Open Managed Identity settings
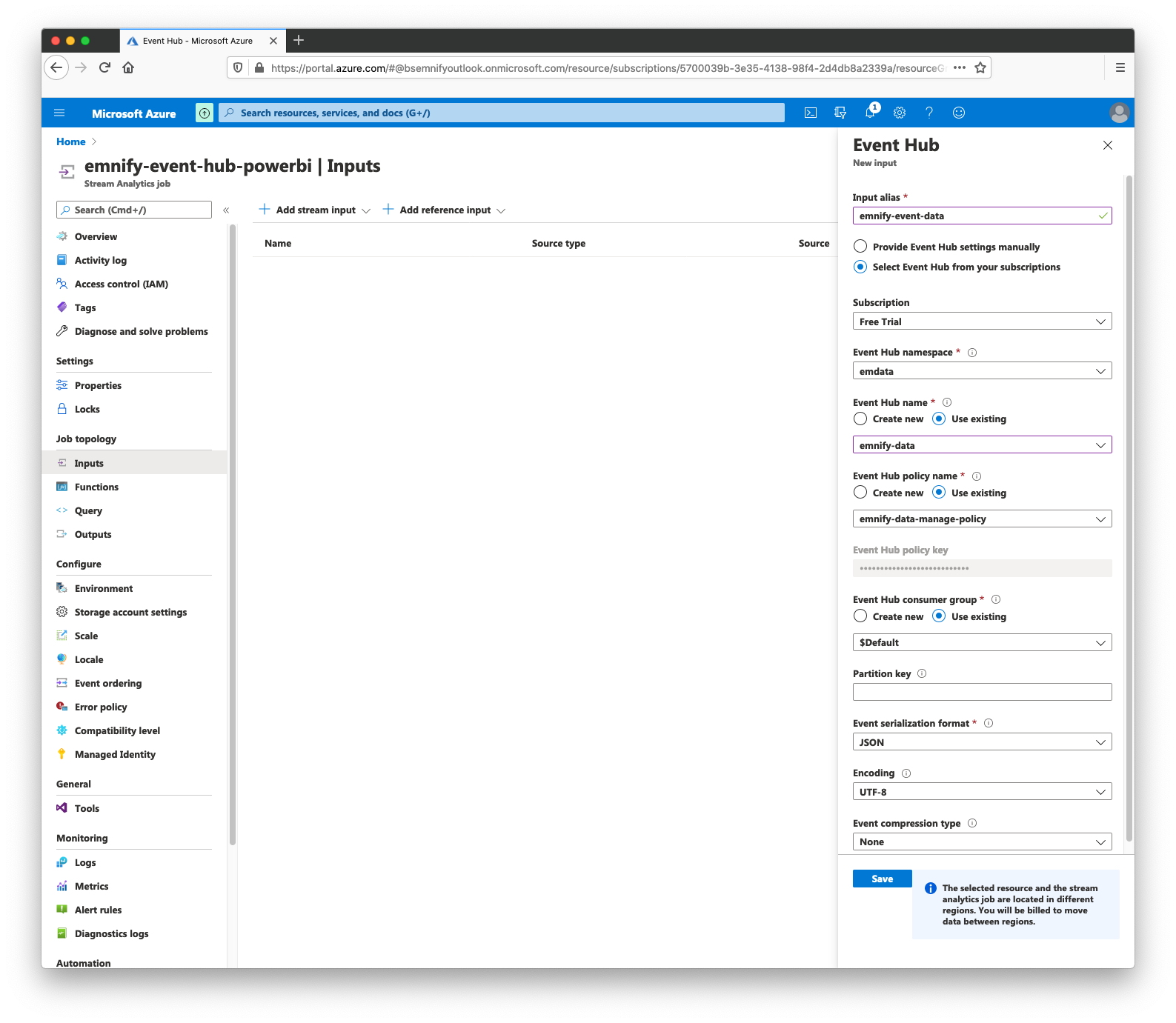 coord(115,755)
